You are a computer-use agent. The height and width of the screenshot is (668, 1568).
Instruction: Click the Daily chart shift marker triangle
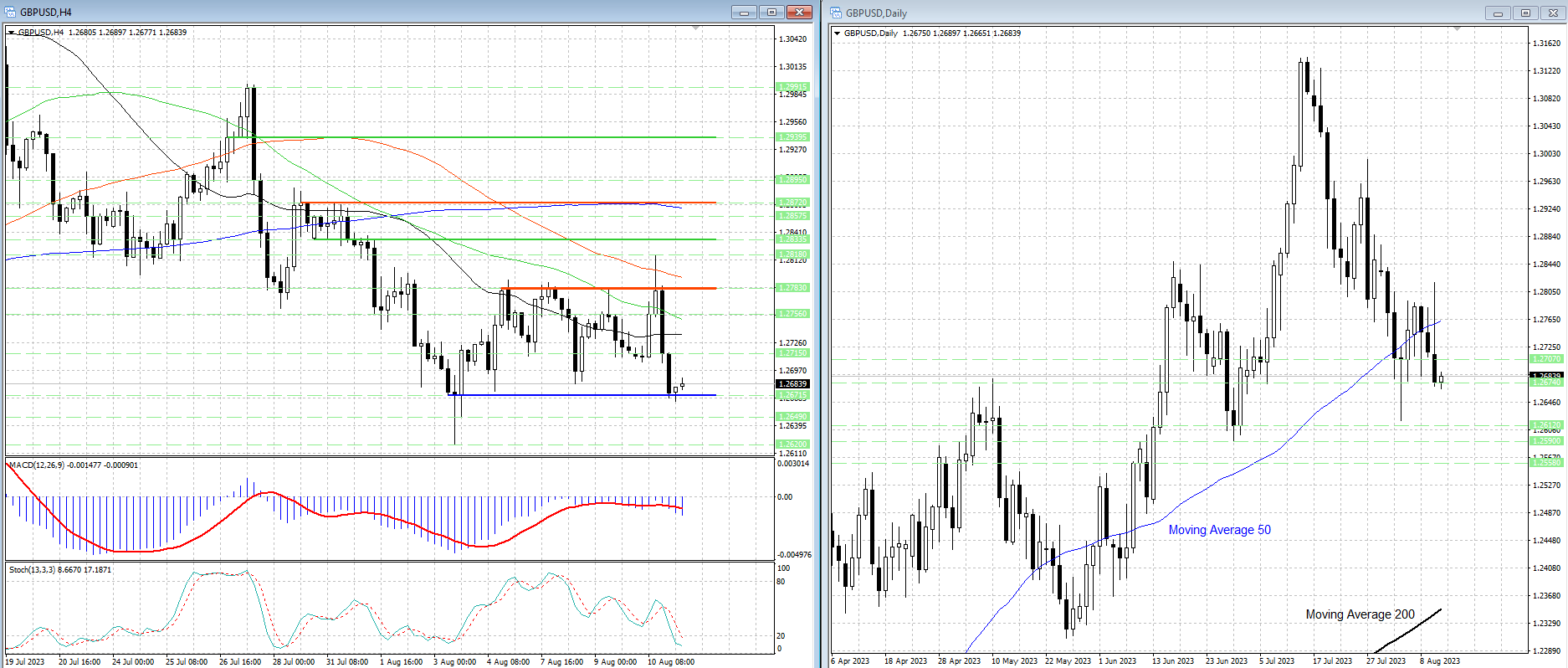click(x=1457, y=29)
